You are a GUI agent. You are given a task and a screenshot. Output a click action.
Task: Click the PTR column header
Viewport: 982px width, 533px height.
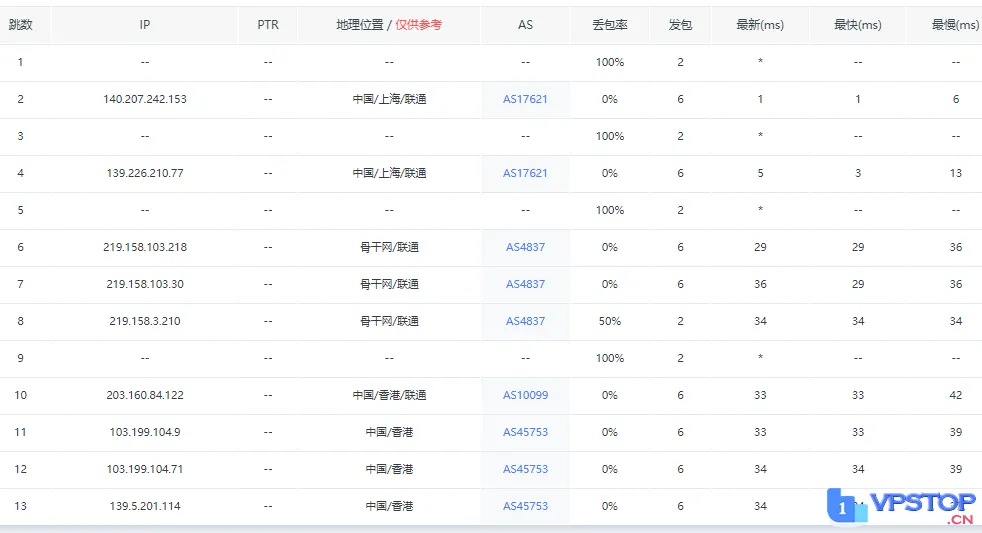click(268, 25)
